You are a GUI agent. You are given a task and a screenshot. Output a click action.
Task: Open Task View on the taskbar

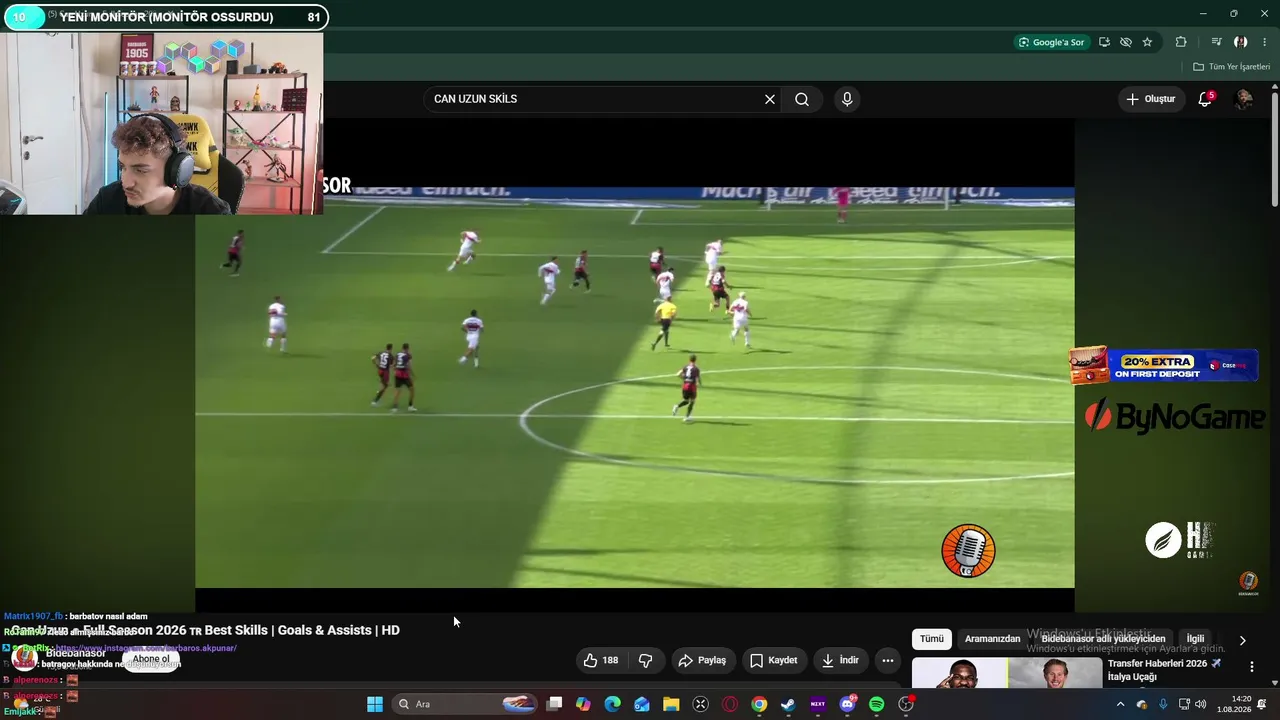[555, 704]
